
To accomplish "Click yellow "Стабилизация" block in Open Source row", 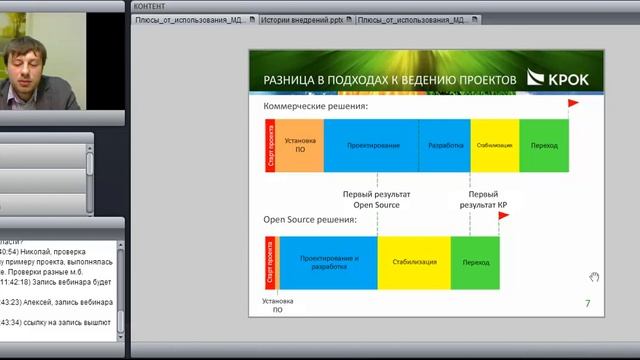I will pyautogui.click(x=414, y=262).
